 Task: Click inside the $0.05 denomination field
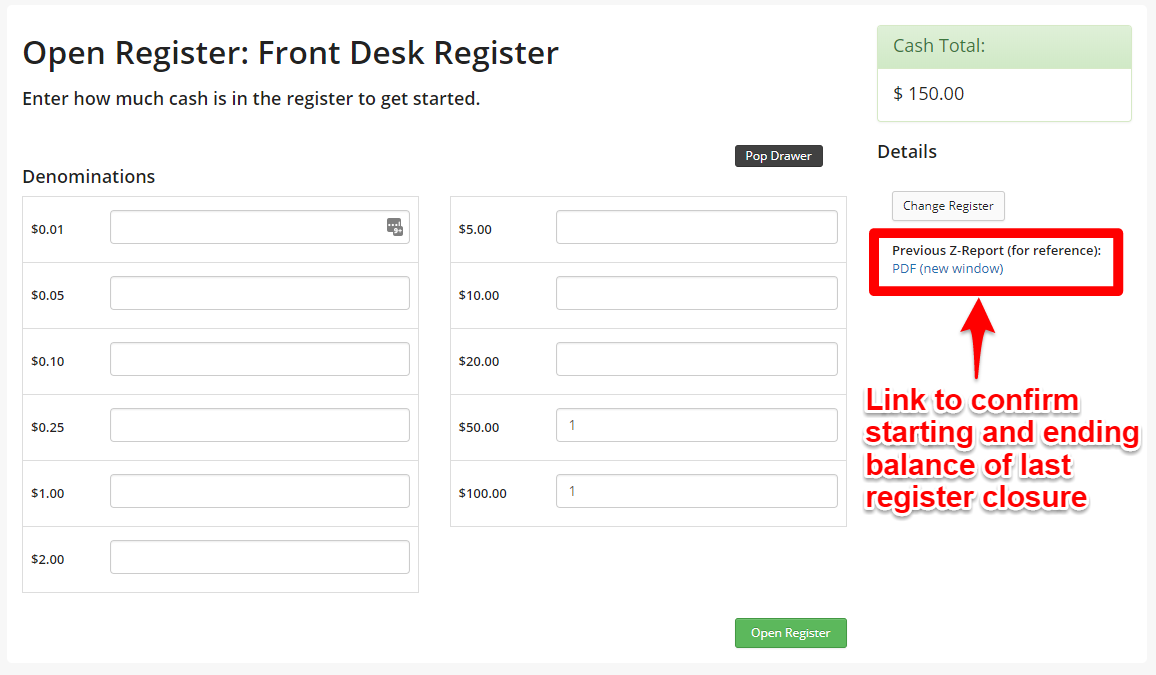pos(259,293)
